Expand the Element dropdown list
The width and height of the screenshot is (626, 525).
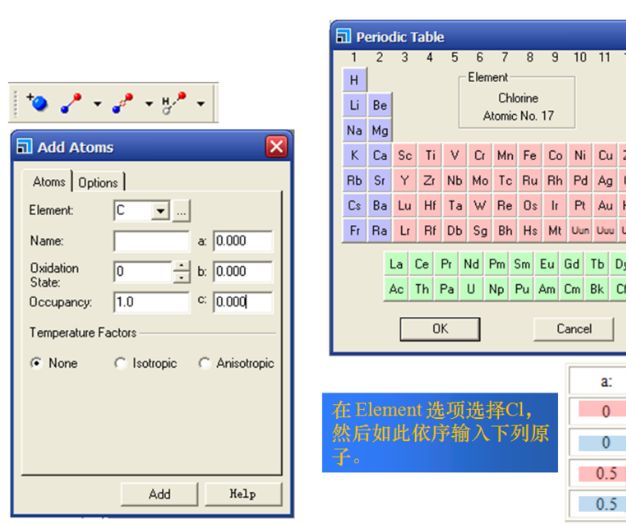pos(159,212)
